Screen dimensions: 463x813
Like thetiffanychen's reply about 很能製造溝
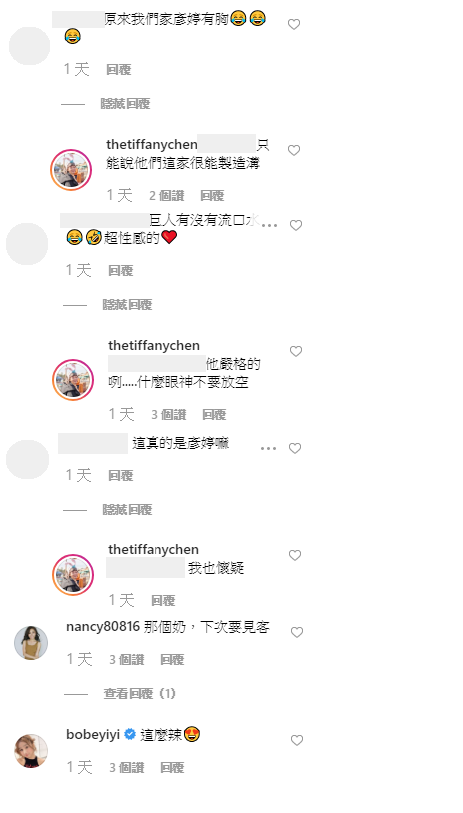pos(294,150)
